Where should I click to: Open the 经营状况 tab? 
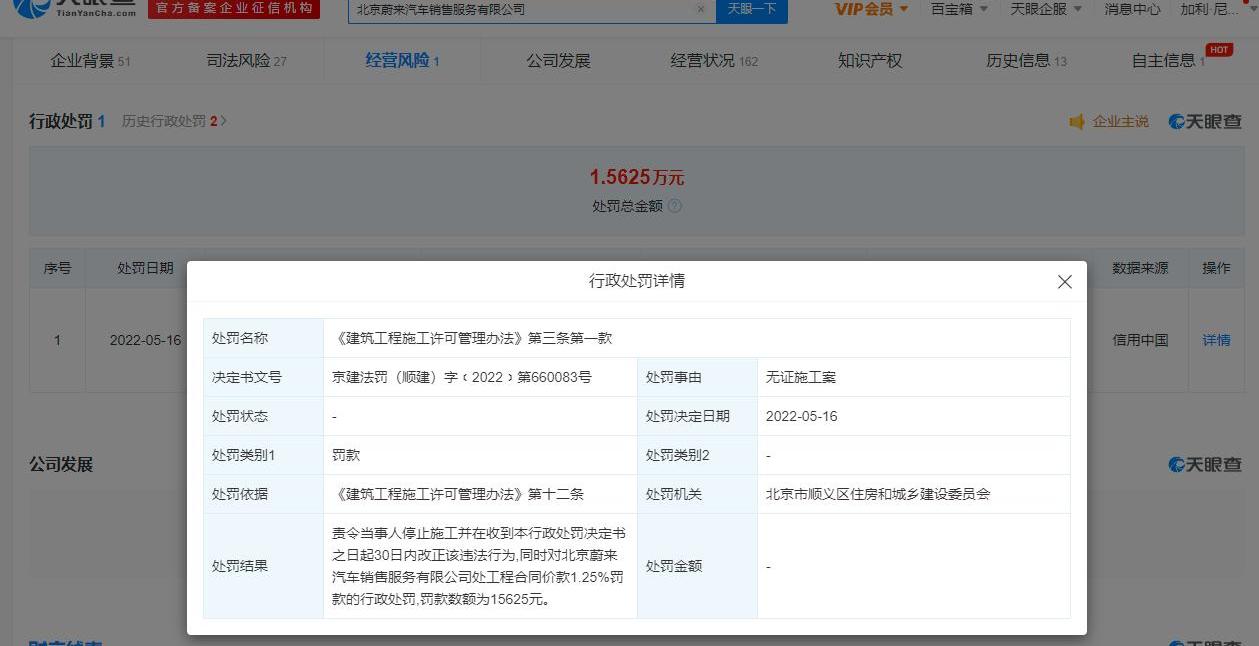pyautogui.click(x=714, y=61)
